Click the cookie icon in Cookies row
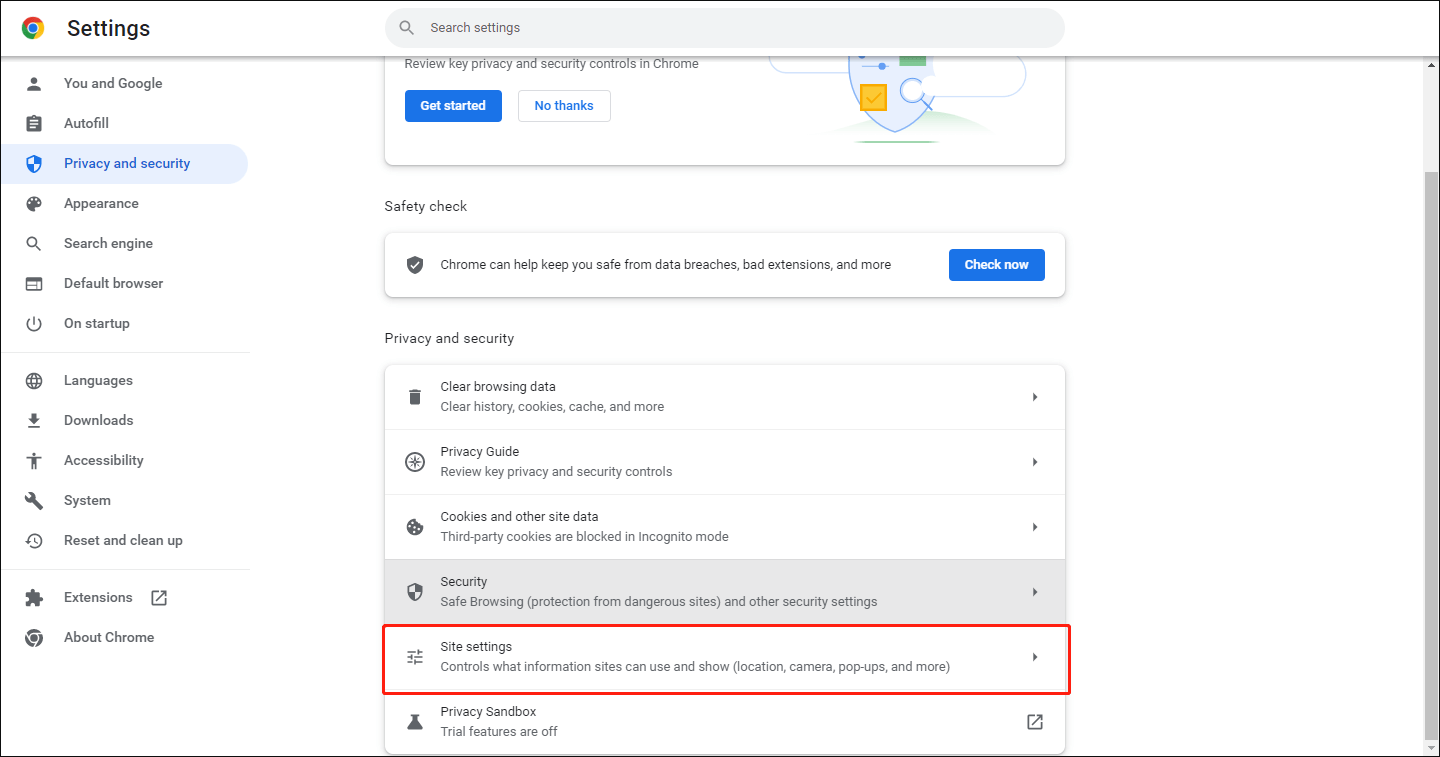 (415, 527)
